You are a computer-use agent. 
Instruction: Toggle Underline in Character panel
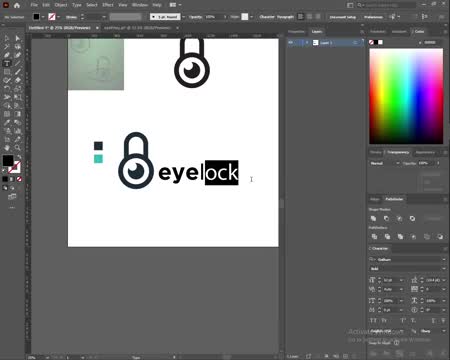point(434,320)
